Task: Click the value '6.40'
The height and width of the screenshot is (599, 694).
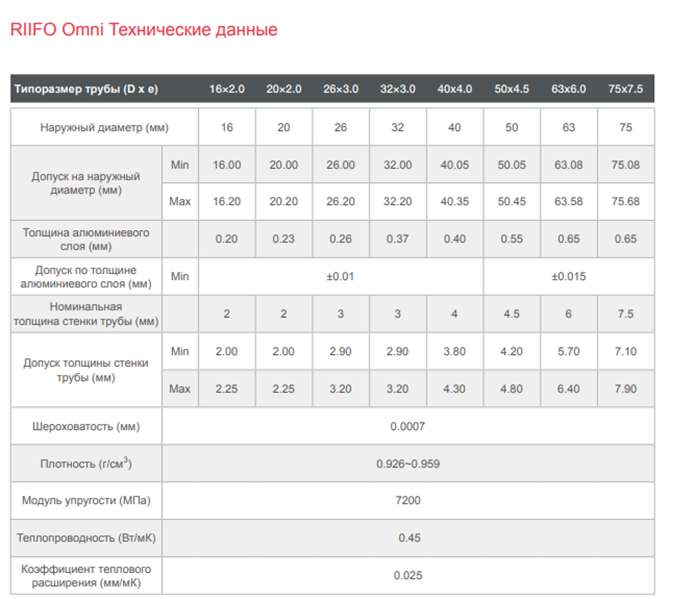Action: [569, 389]
